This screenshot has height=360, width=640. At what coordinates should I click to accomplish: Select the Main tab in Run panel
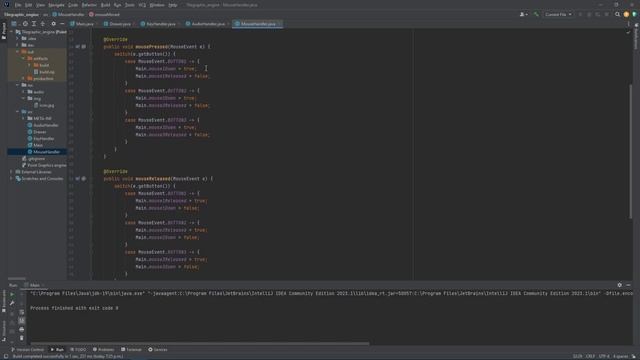click(x=34, y=285)
